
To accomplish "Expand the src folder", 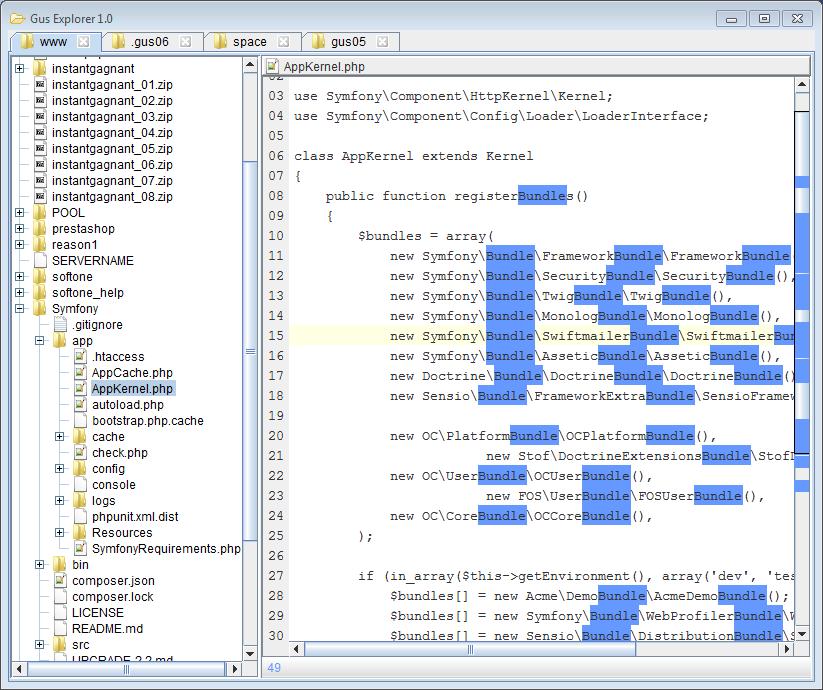I will pos(40,644).
